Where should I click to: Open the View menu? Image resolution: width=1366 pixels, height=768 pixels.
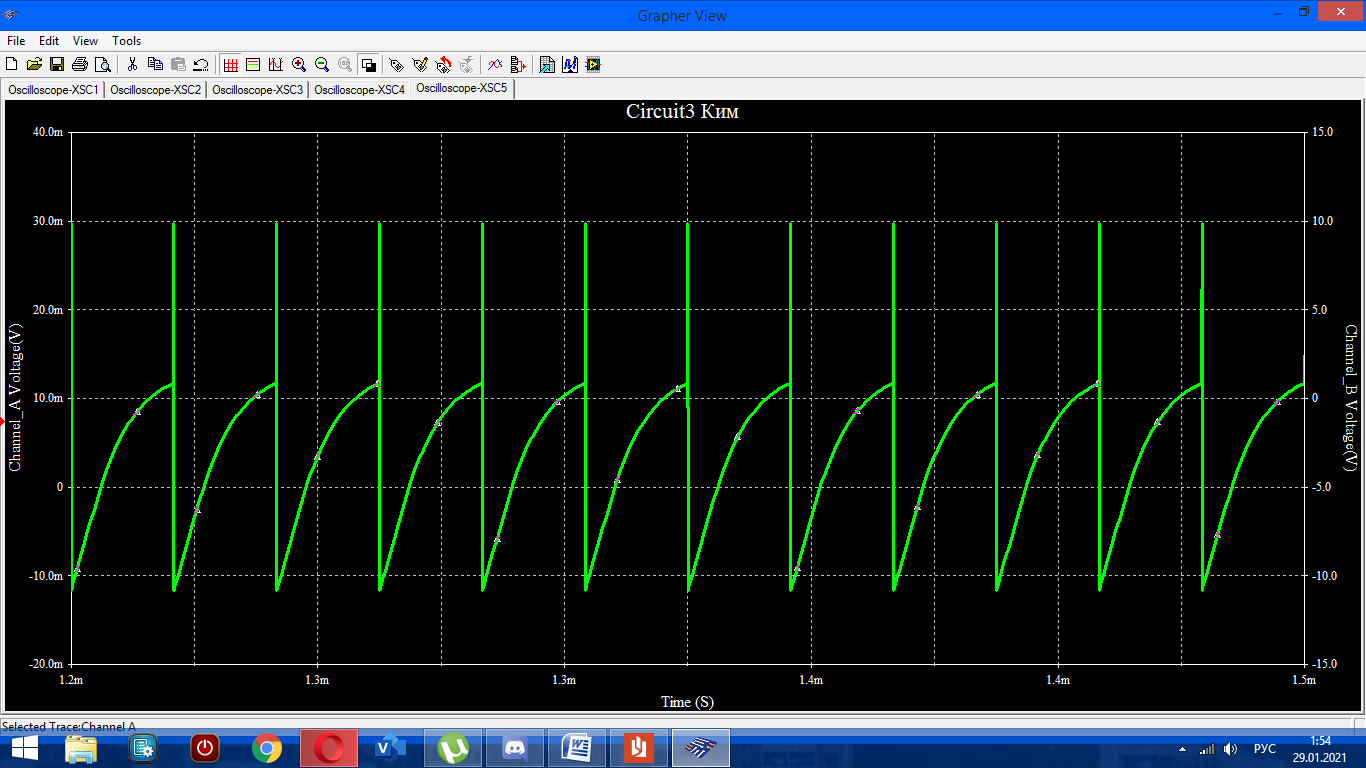tap(85, 41)
